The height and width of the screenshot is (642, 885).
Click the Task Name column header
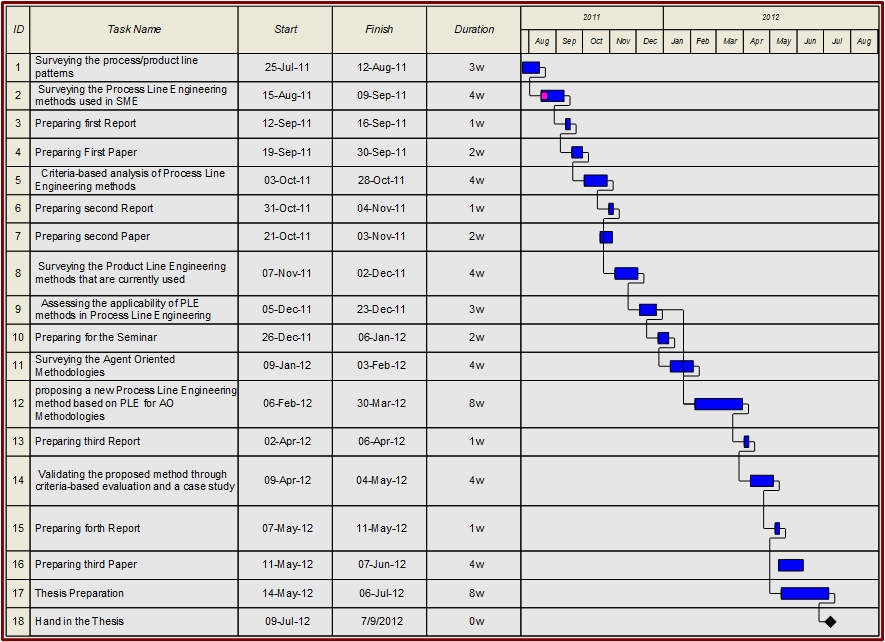[134, 30]
